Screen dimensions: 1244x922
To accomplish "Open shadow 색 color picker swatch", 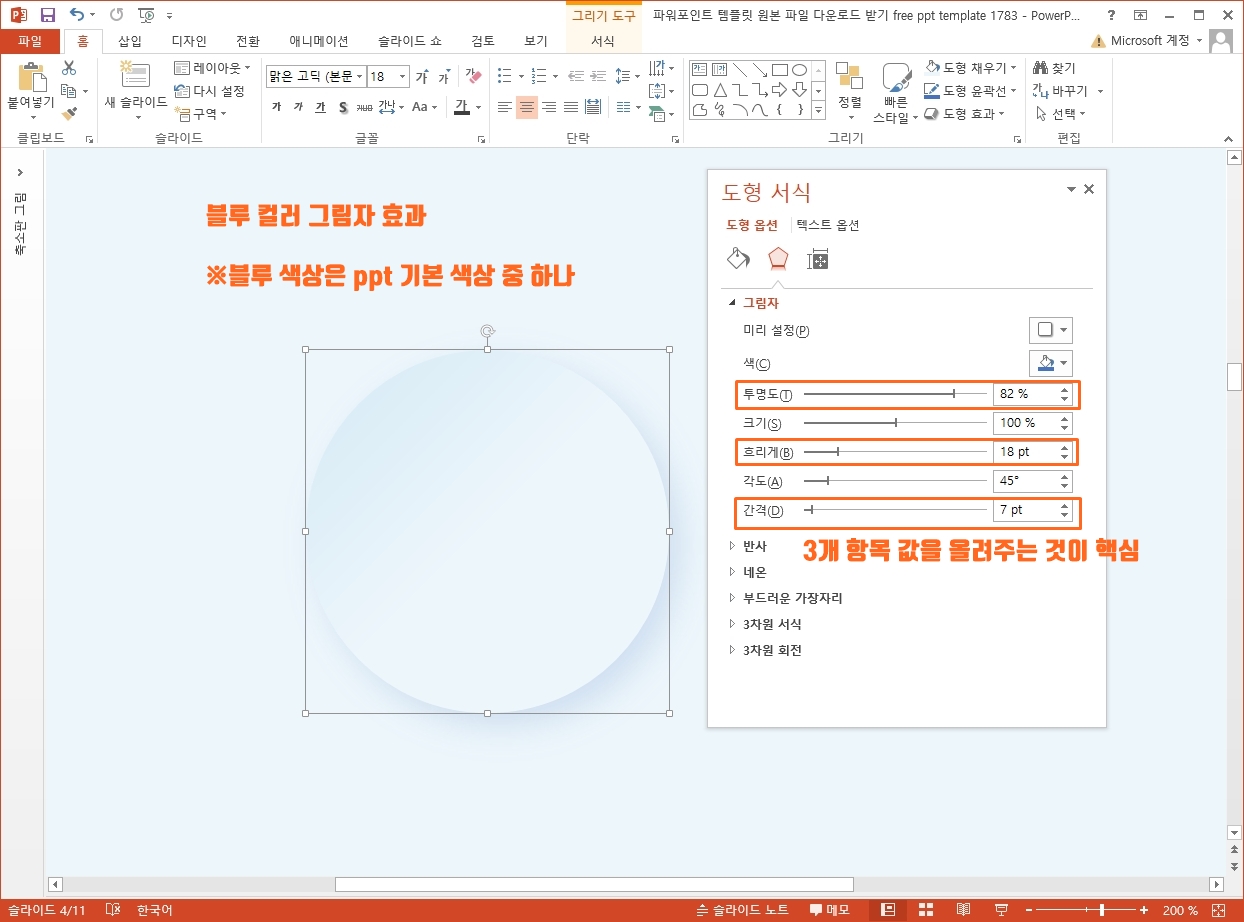I will tap(1051, 363).
